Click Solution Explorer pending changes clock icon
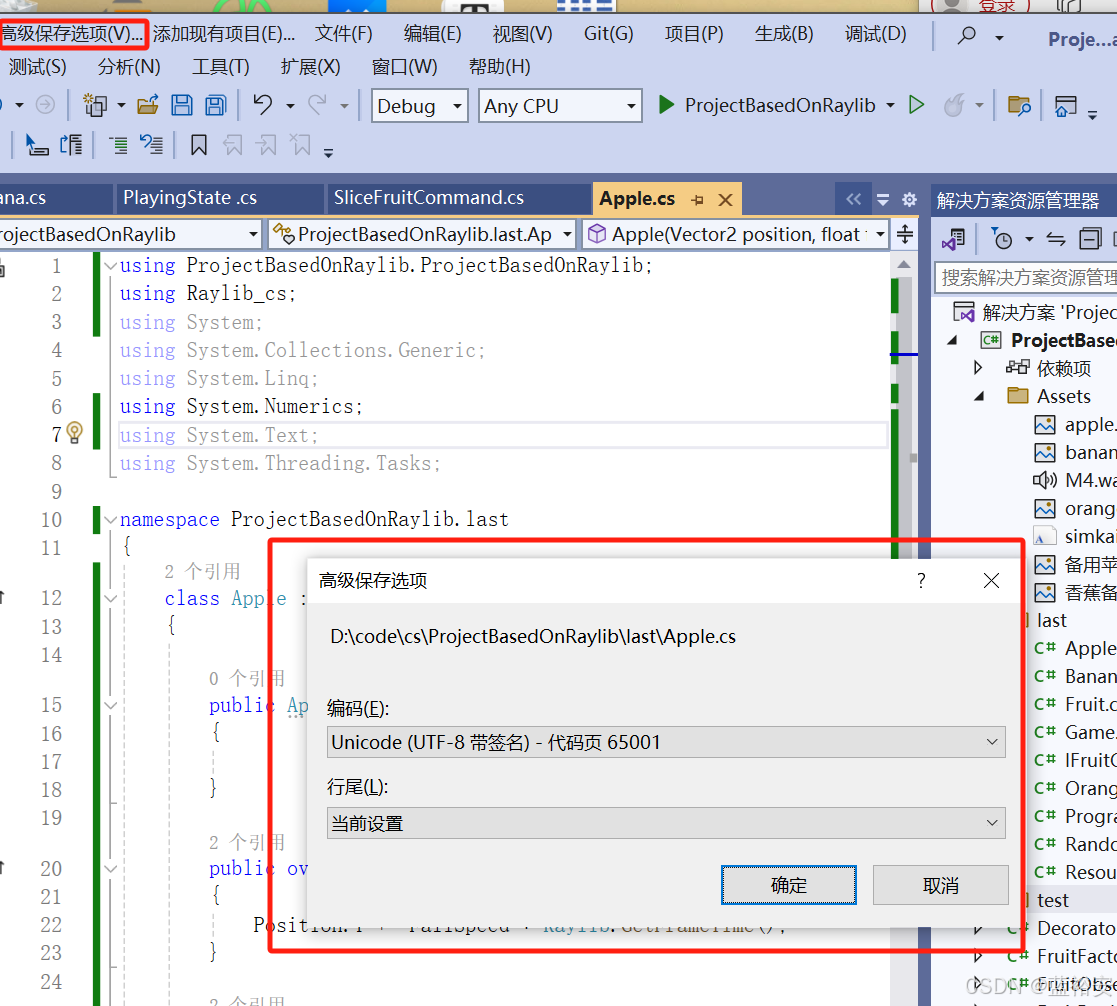 (x=1002, y=239)
